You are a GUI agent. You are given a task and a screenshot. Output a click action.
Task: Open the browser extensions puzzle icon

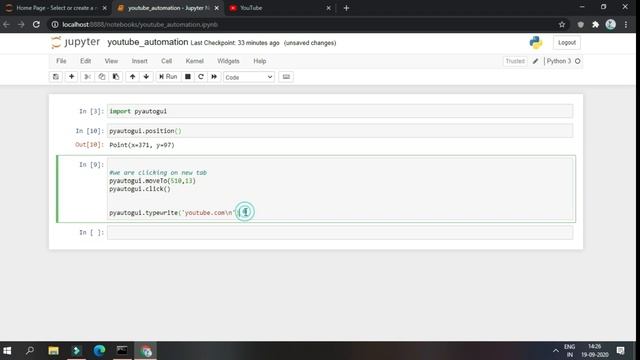(596, 24)
